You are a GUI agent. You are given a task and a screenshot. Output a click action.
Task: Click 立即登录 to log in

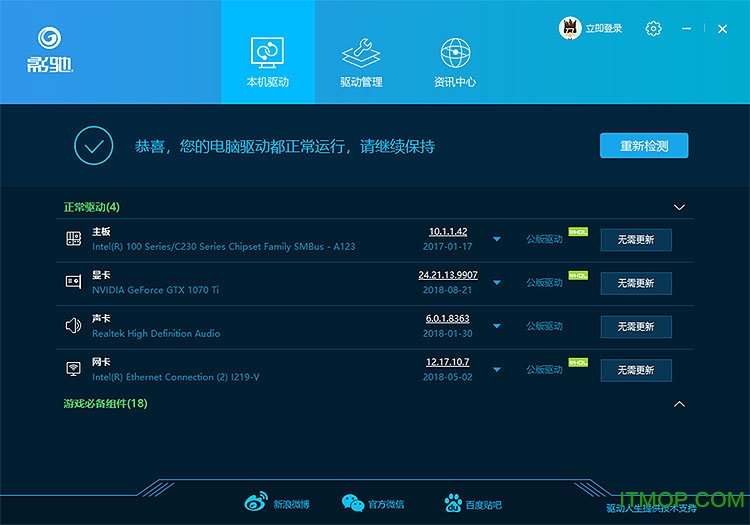click(603, 29)
